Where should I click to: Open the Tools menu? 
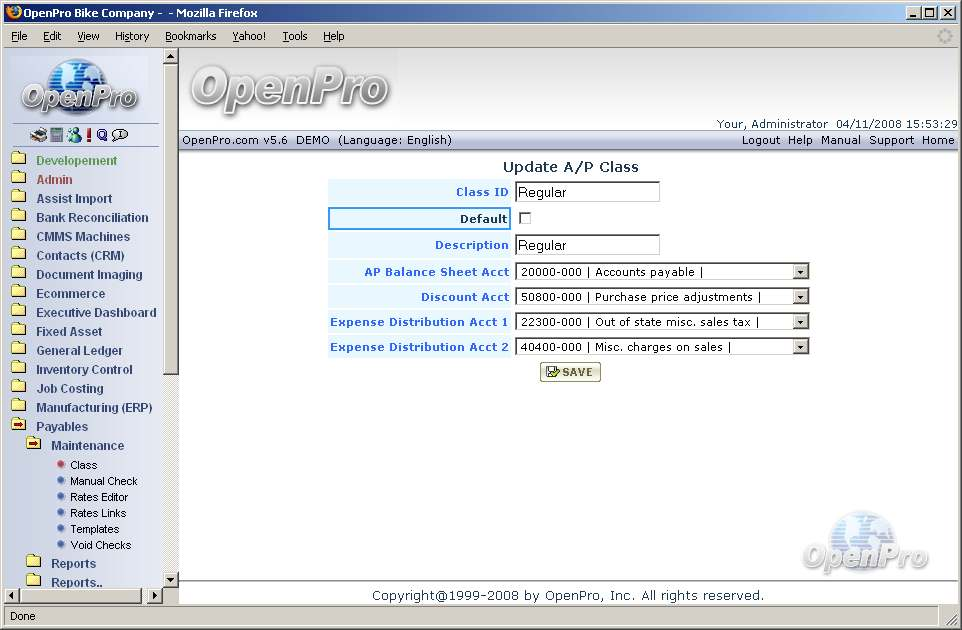click(295, 36)
